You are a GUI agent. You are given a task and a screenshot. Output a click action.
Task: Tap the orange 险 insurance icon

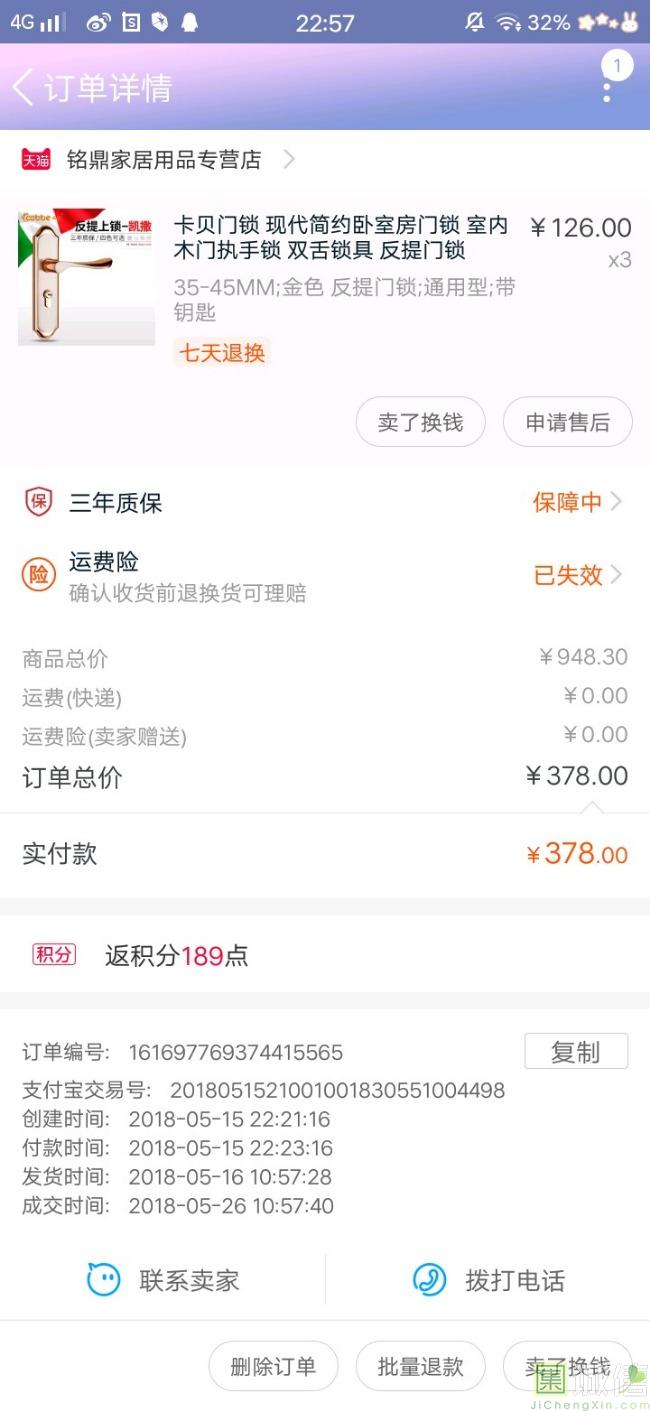pyautogui.click(x=38, y=575)
